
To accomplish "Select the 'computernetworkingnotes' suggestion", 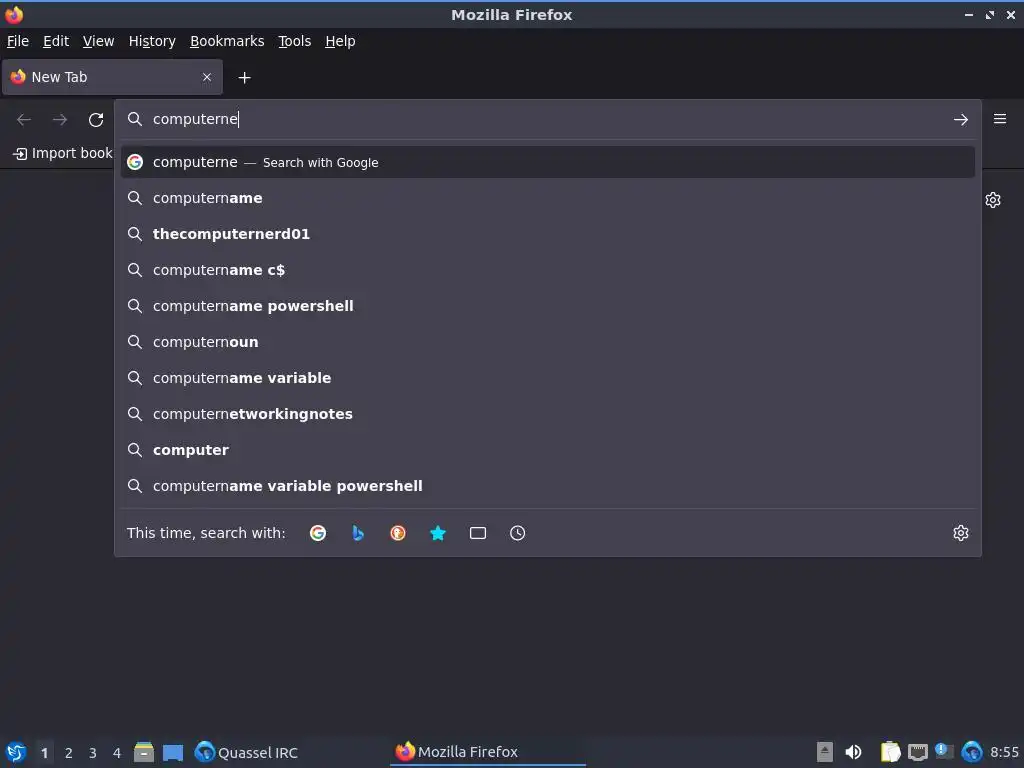I will click(547, 413).
